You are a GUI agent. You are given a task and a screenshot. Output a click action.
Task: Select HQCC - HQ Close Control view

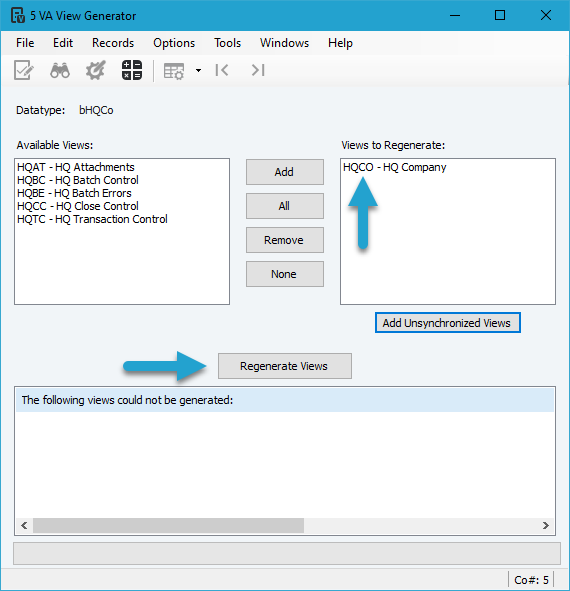pos(78,206)
